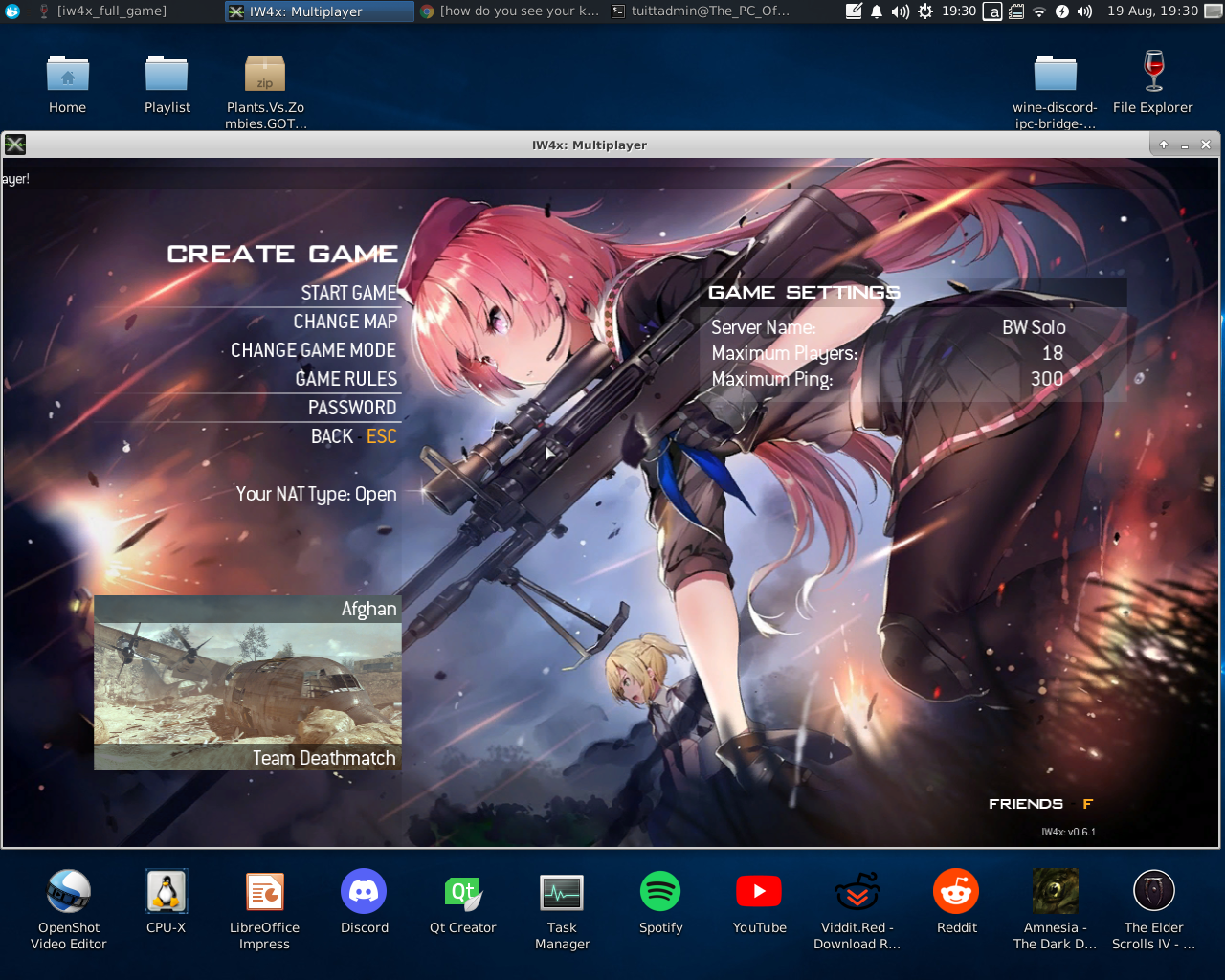Open Task Manager desktop icon
This screenshot has height=980, width=1225.
tap(562, 909)
